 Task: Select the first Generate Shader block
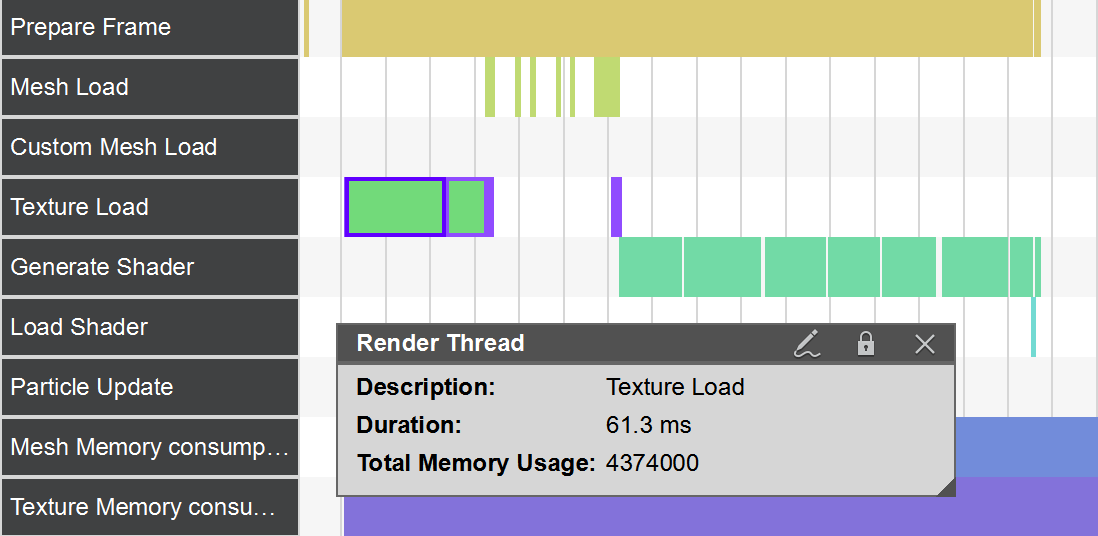click(650, 267)
